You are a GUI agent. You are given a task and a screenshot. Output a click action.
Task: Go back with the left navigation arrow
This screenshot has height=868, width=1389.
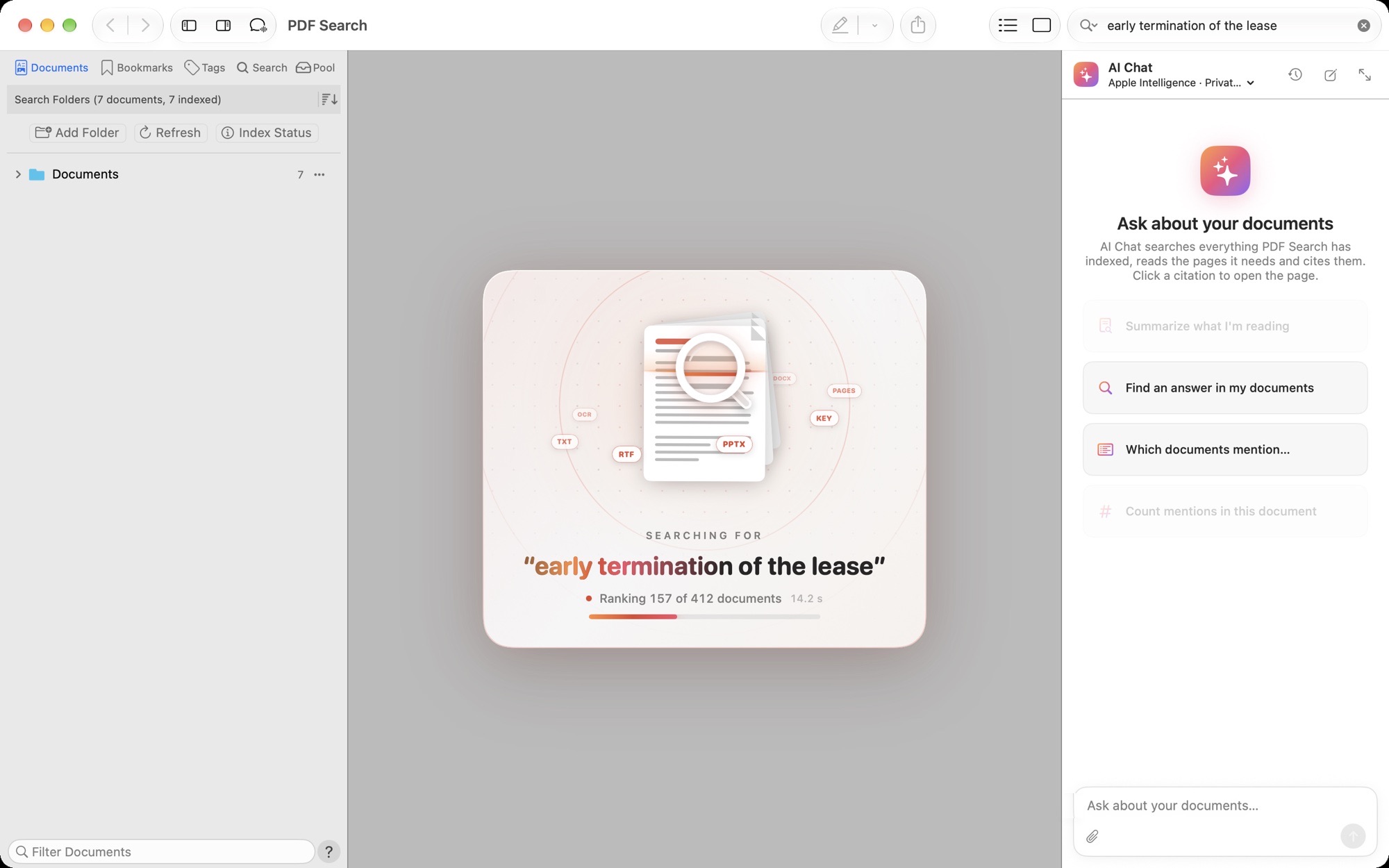110,26
